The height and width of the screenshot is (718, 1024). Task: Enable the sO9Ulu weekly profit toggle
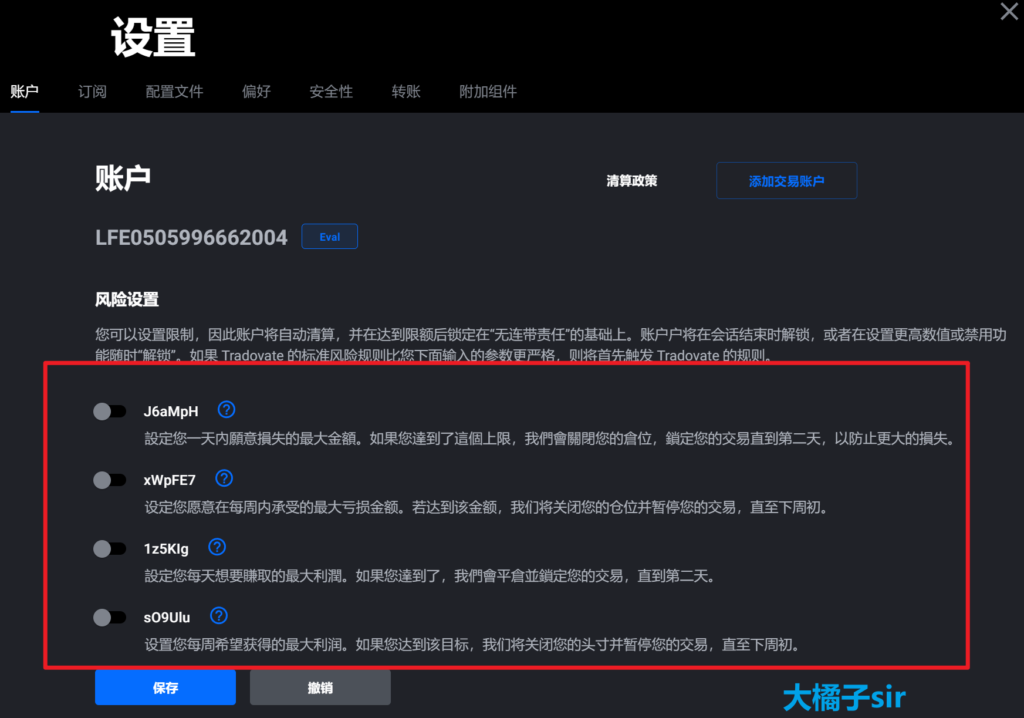109,617
